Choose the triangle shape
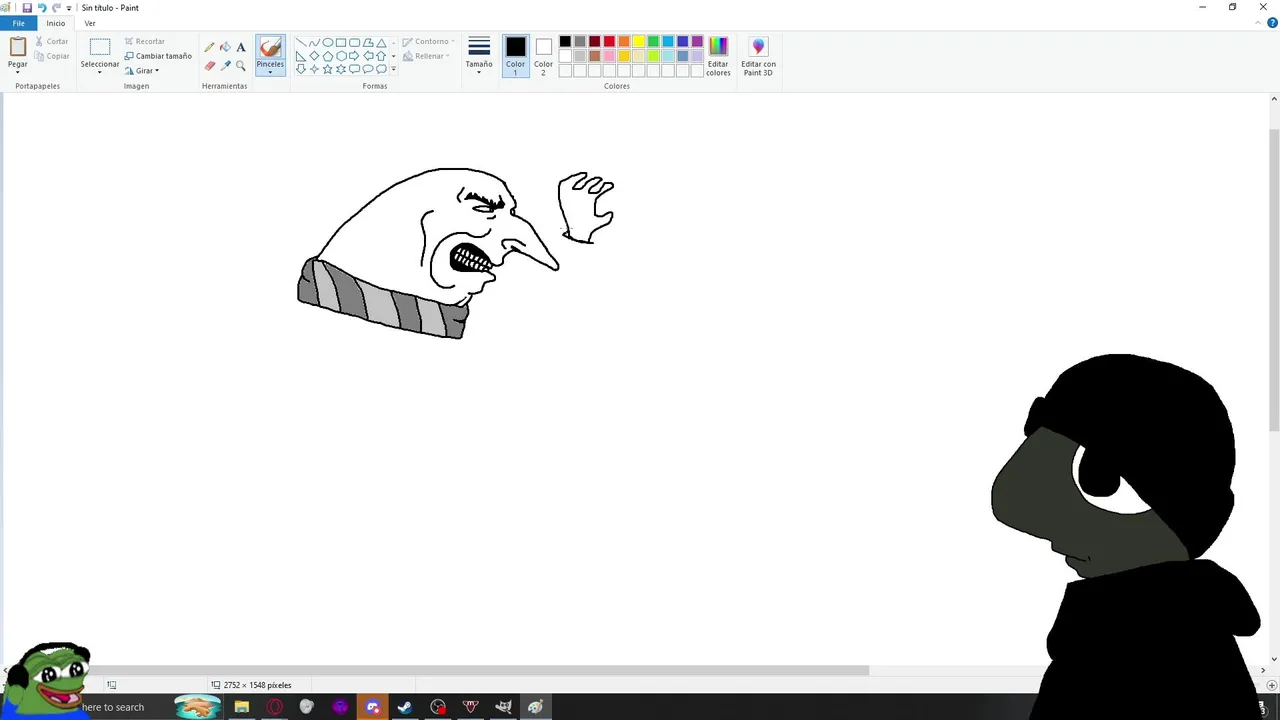Screen dimensions: 1280x720 click(381, 43)
